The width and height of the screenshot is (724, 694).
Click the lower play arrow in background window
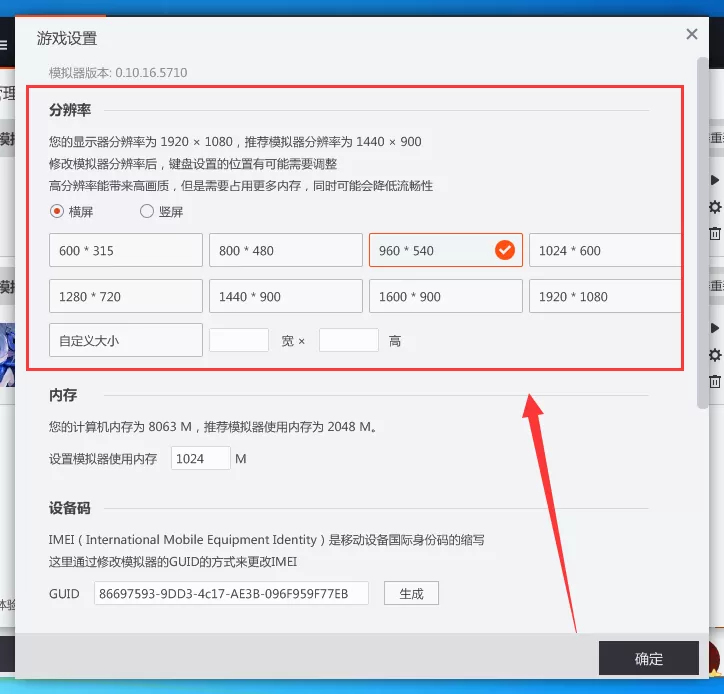tap(715, 328)
